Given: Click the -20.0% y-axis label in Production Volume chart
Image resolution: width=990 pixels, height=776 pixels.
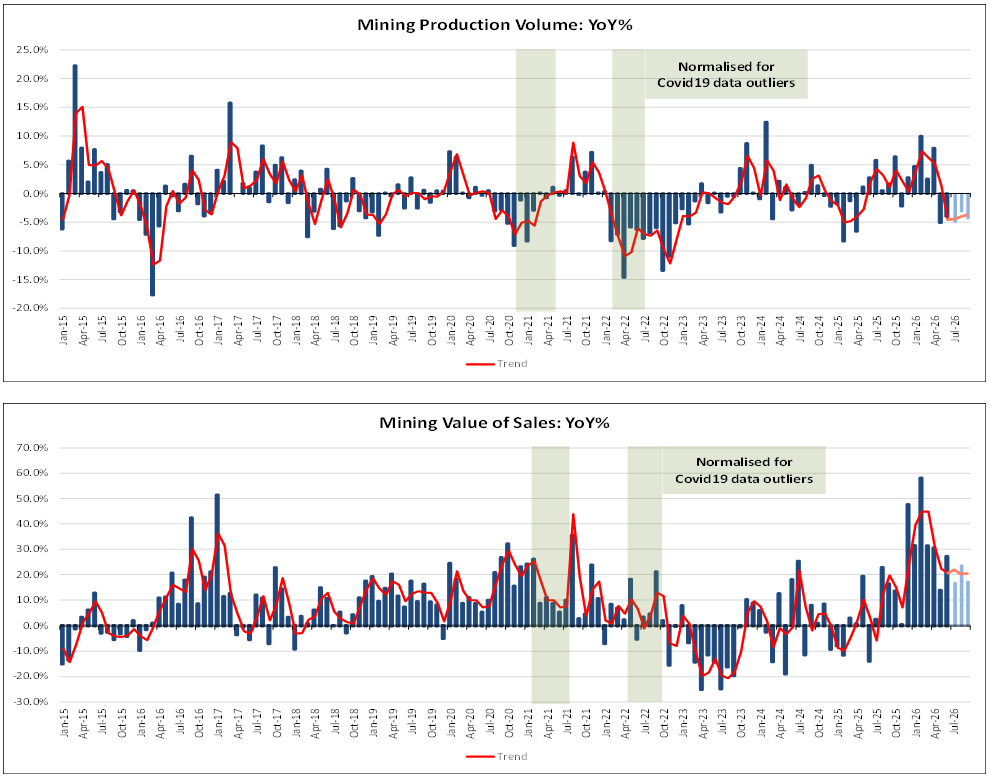Looking at the screenshot, I should click(32, 308).
